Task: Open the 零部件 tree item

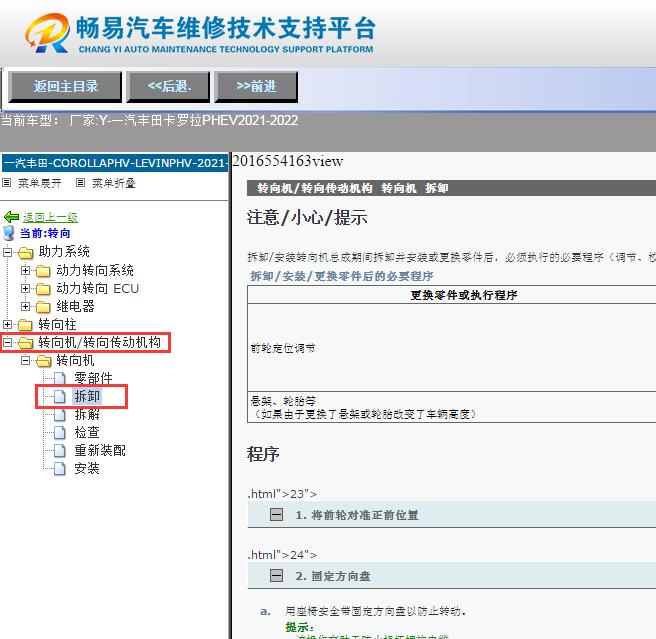Action: pos(93,378)
